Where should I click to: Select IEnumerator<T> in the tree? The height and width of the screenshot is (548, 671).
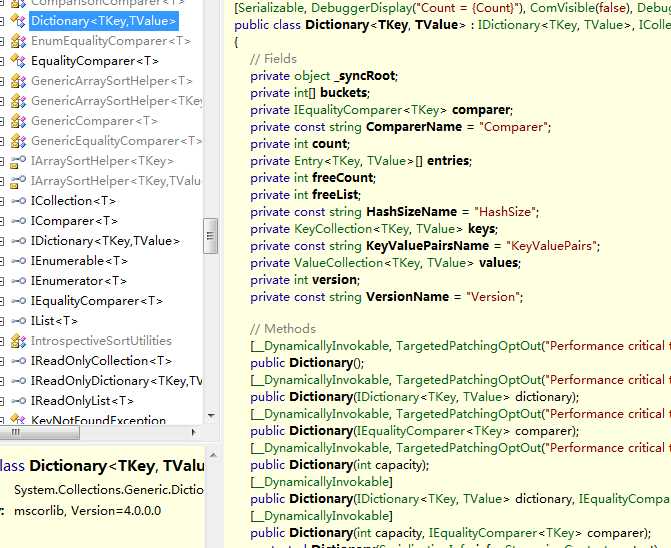point(79,281)
